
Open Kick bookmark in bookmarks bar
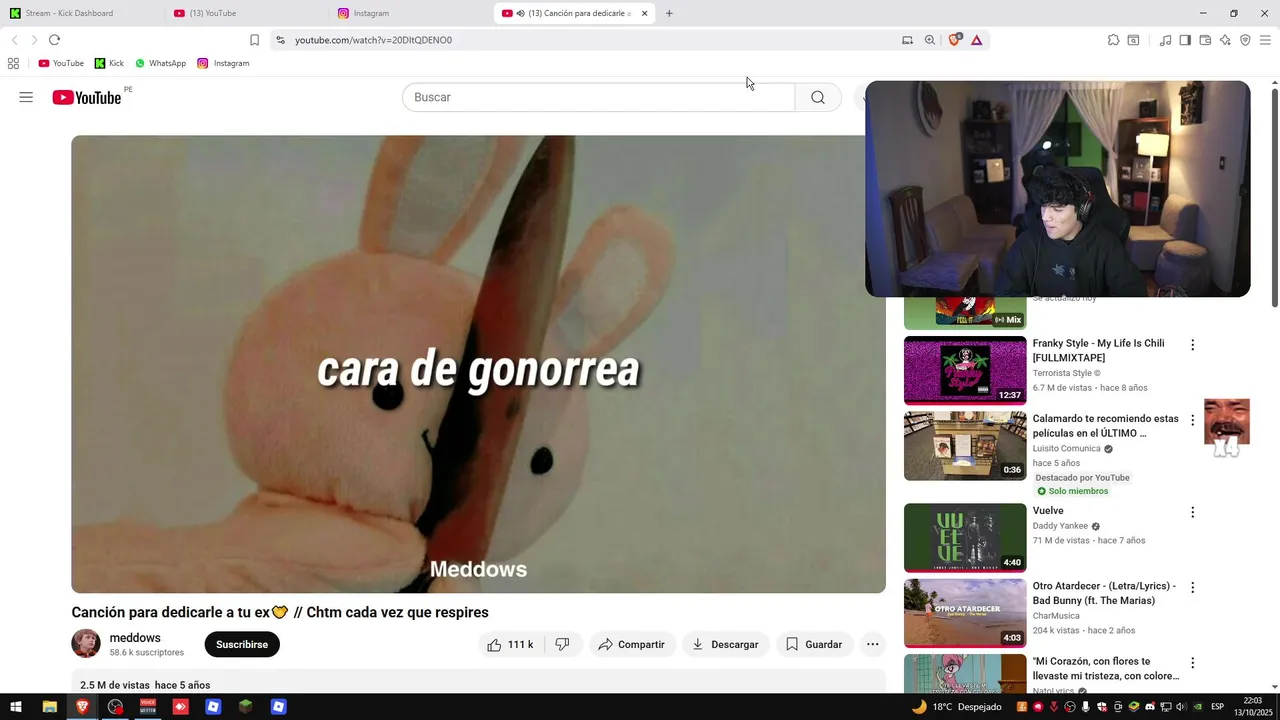click(x=109, y=63)
